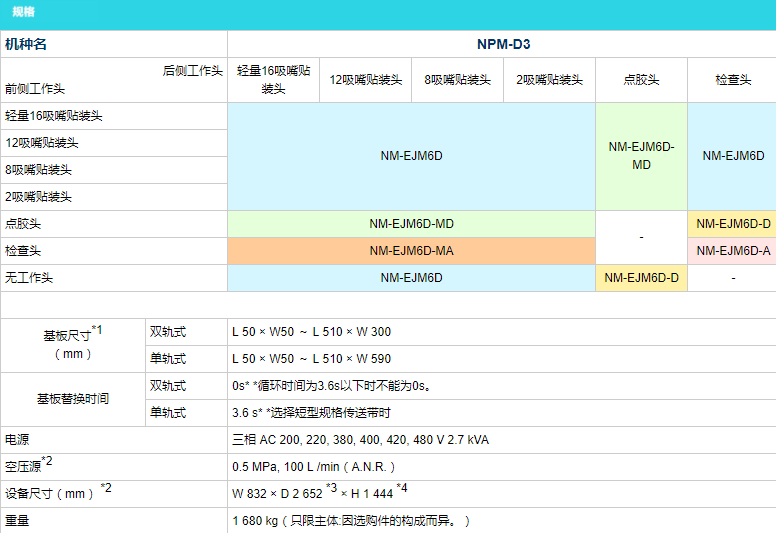776x533 pixels.
Task: Select the 2吸嘴贴装头 column header
Action: coord(549,80)
